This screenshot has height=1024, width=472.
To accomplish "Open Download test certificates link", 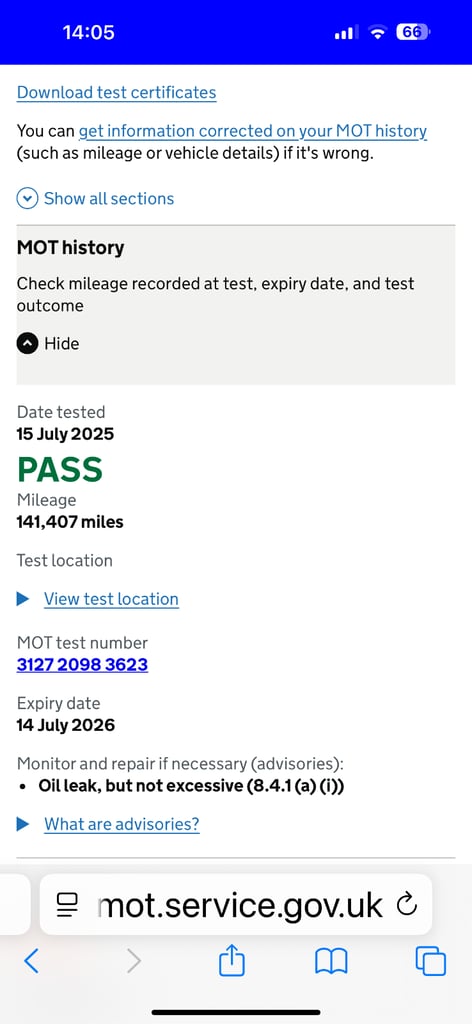I will [116, 92].
